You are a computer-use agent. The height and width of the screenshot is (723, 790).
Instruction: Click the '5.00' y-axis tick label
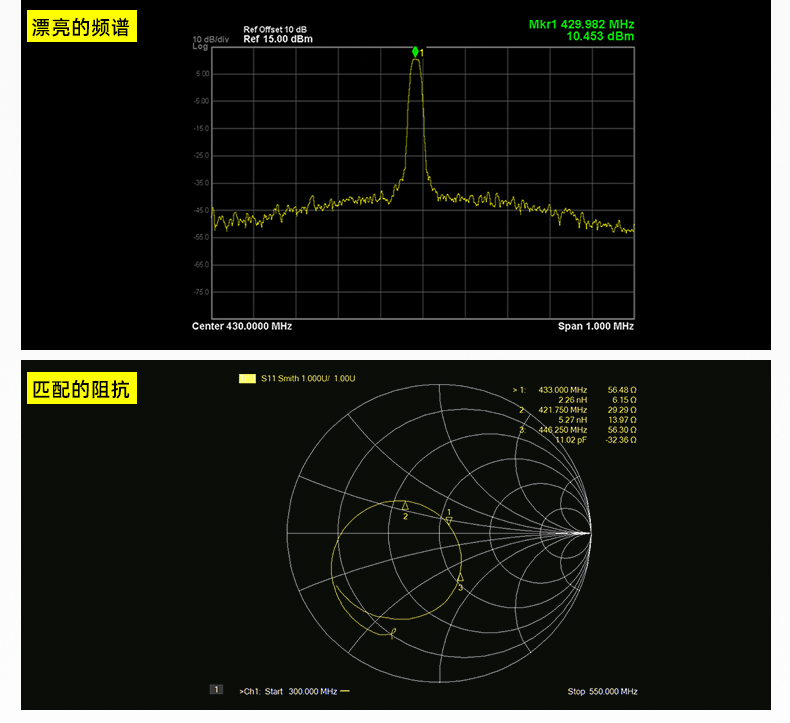[203, 74]
